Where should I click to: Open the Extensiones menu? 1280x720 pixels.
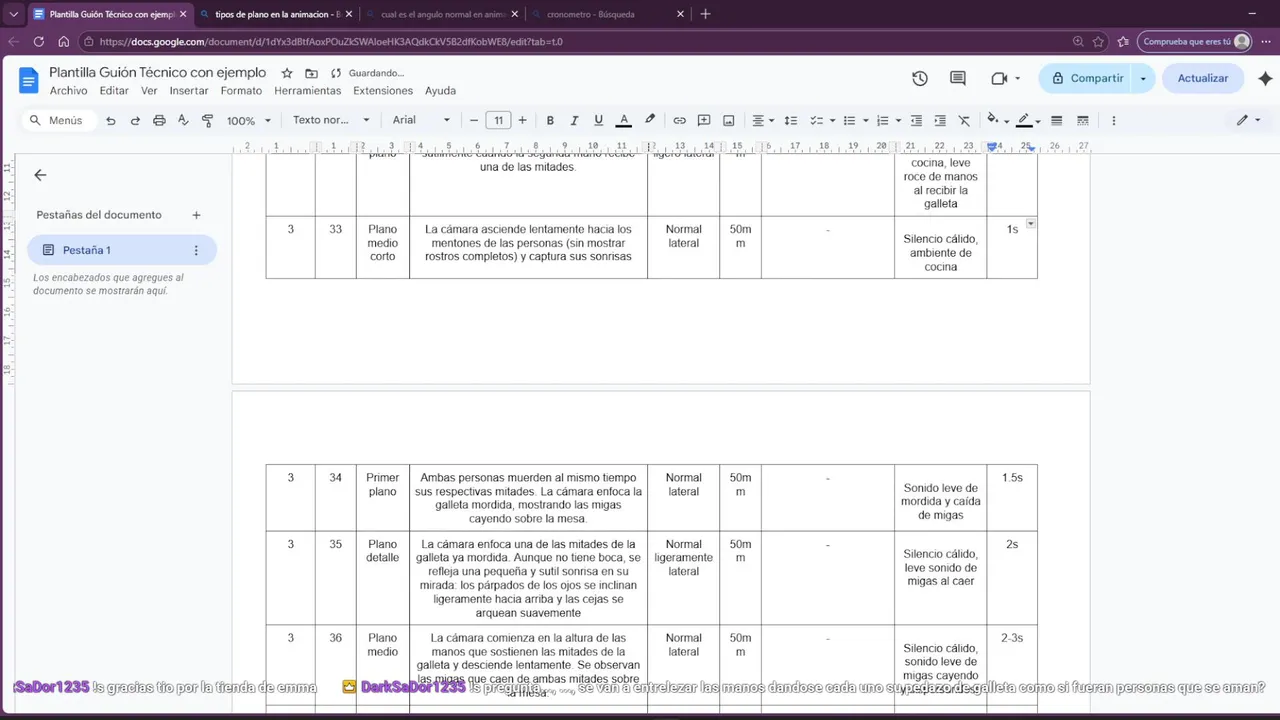(x=383, y=91)
